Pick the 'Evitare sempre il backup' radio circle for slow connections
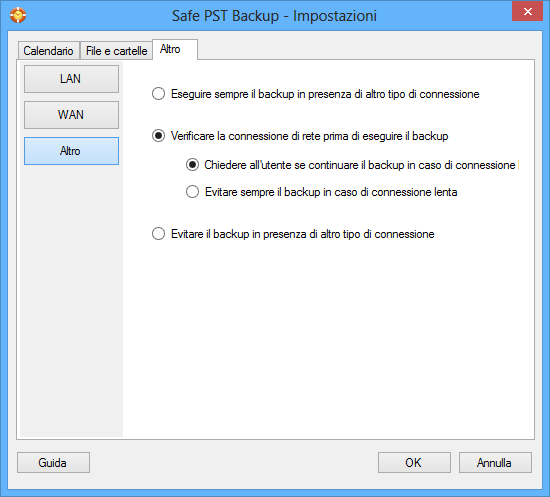The image size is (550, 497). pos(192,192)
